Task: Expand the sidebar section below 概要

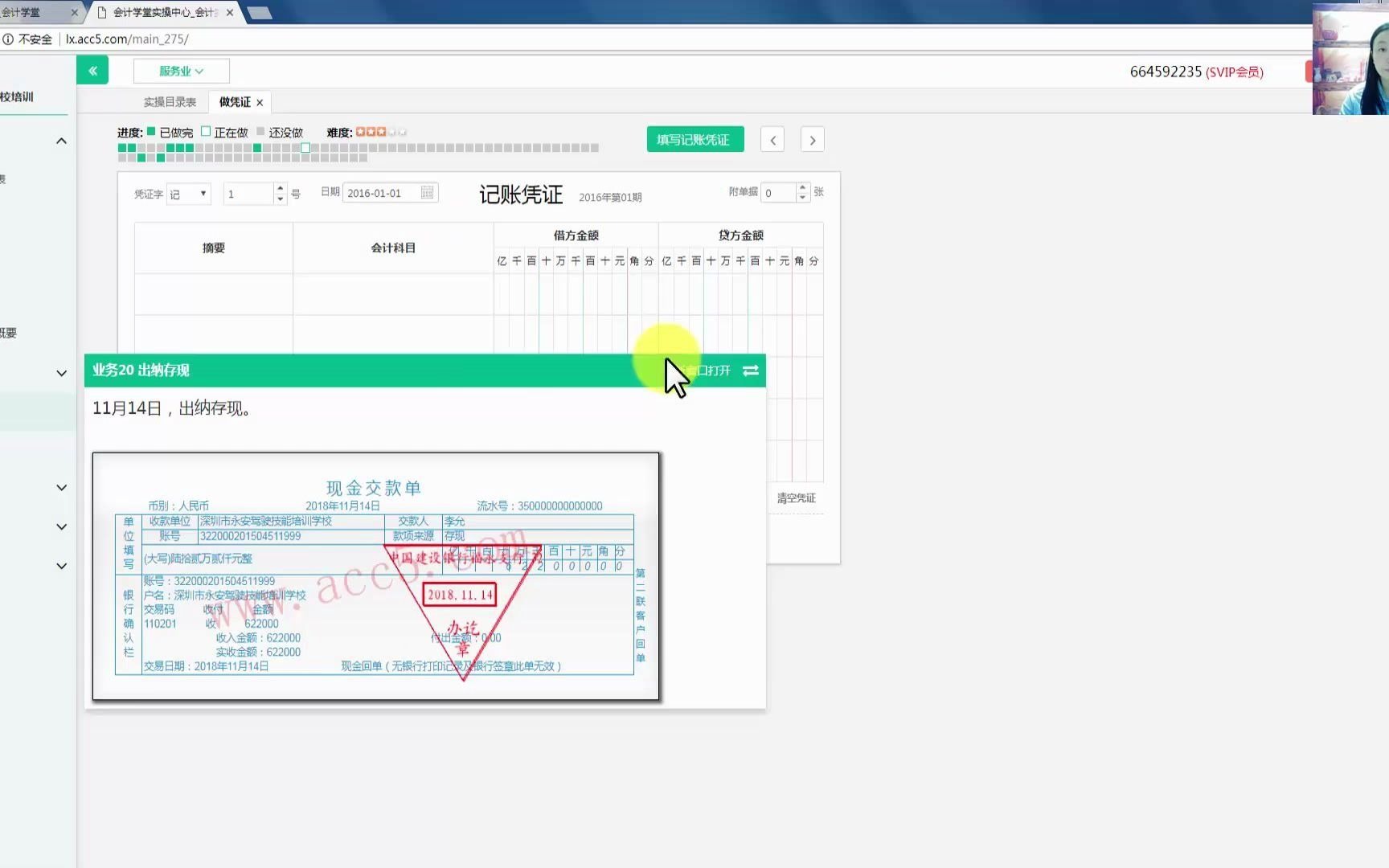Action: pyautogui.click(x=61, y=373)
